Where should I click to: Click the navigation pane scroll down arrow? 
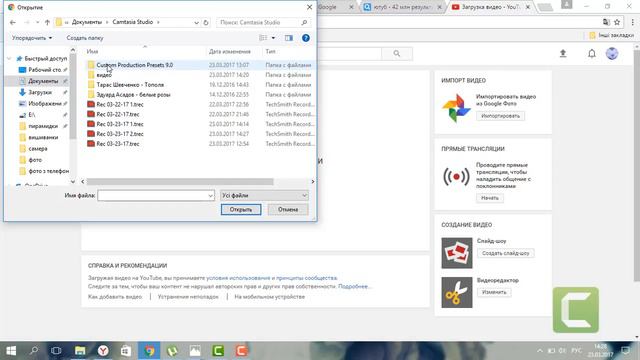click(x=73, y=182)
